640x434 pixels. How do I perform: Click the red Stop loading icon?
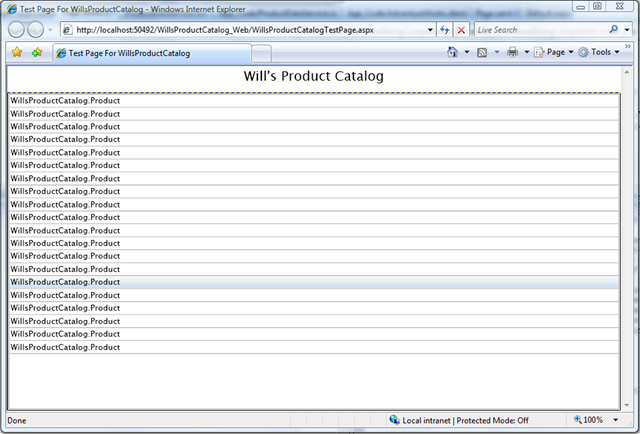[x=461, y=30]
